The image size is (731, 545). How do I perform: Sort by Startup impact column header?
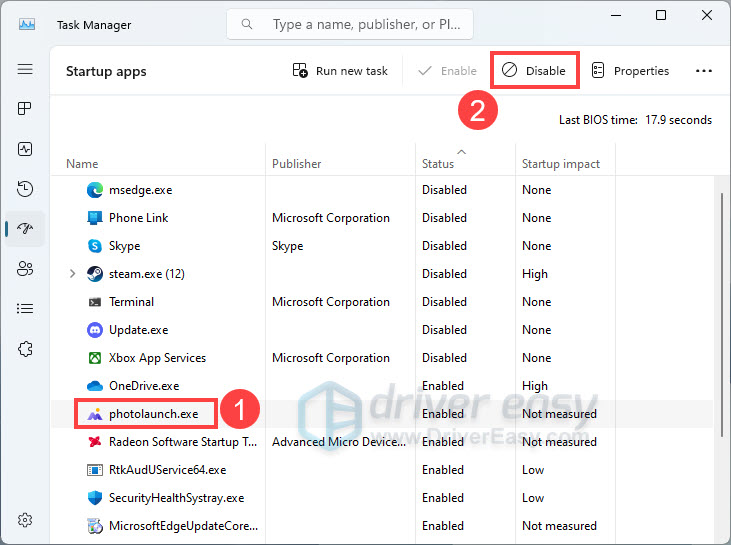(560, 163)
